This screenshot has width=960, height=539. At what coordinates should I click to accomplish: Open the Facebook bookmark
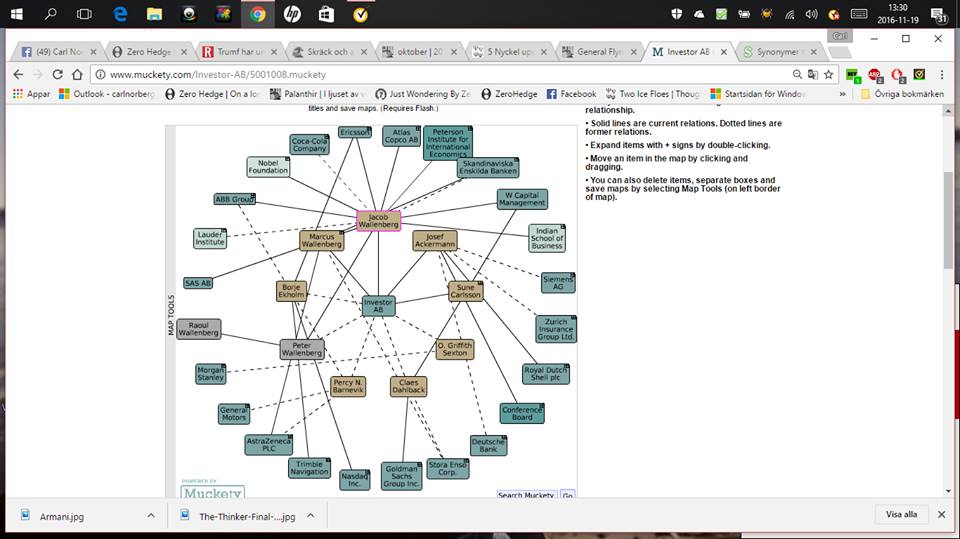pos(571,94)
